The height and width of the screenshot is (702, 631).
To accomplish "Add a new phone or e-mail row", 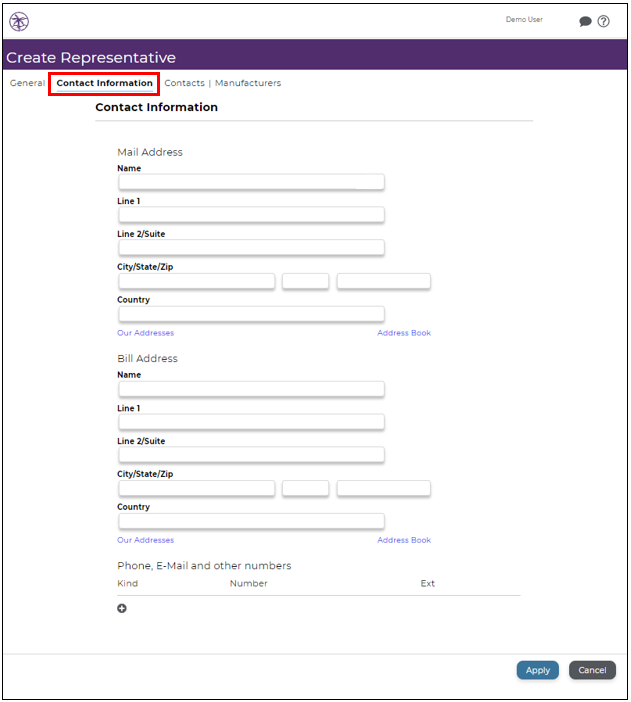I will (x=122, y=608).
